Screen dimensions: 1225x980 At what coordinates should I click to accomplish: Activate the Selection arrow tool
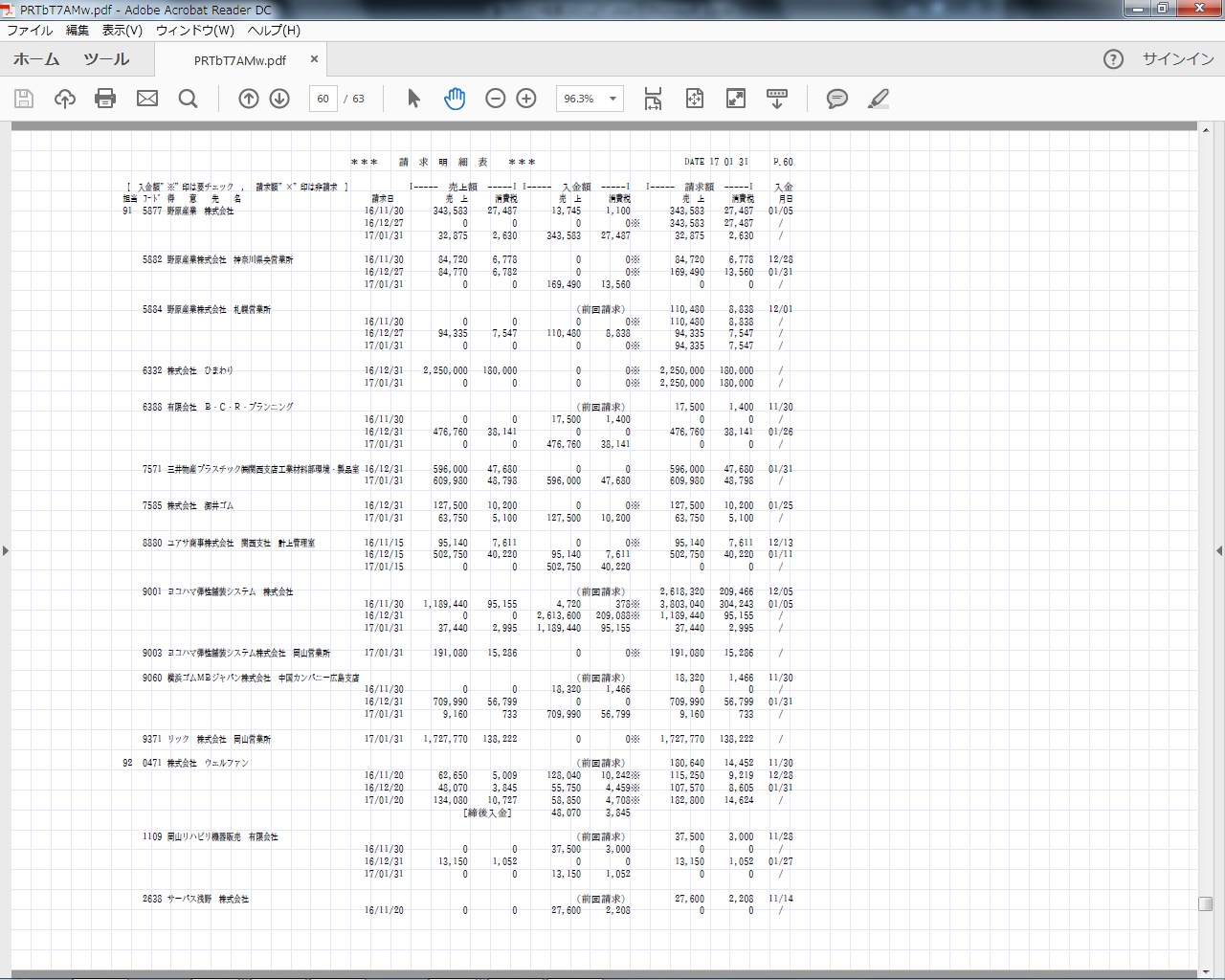coord(413,99)
